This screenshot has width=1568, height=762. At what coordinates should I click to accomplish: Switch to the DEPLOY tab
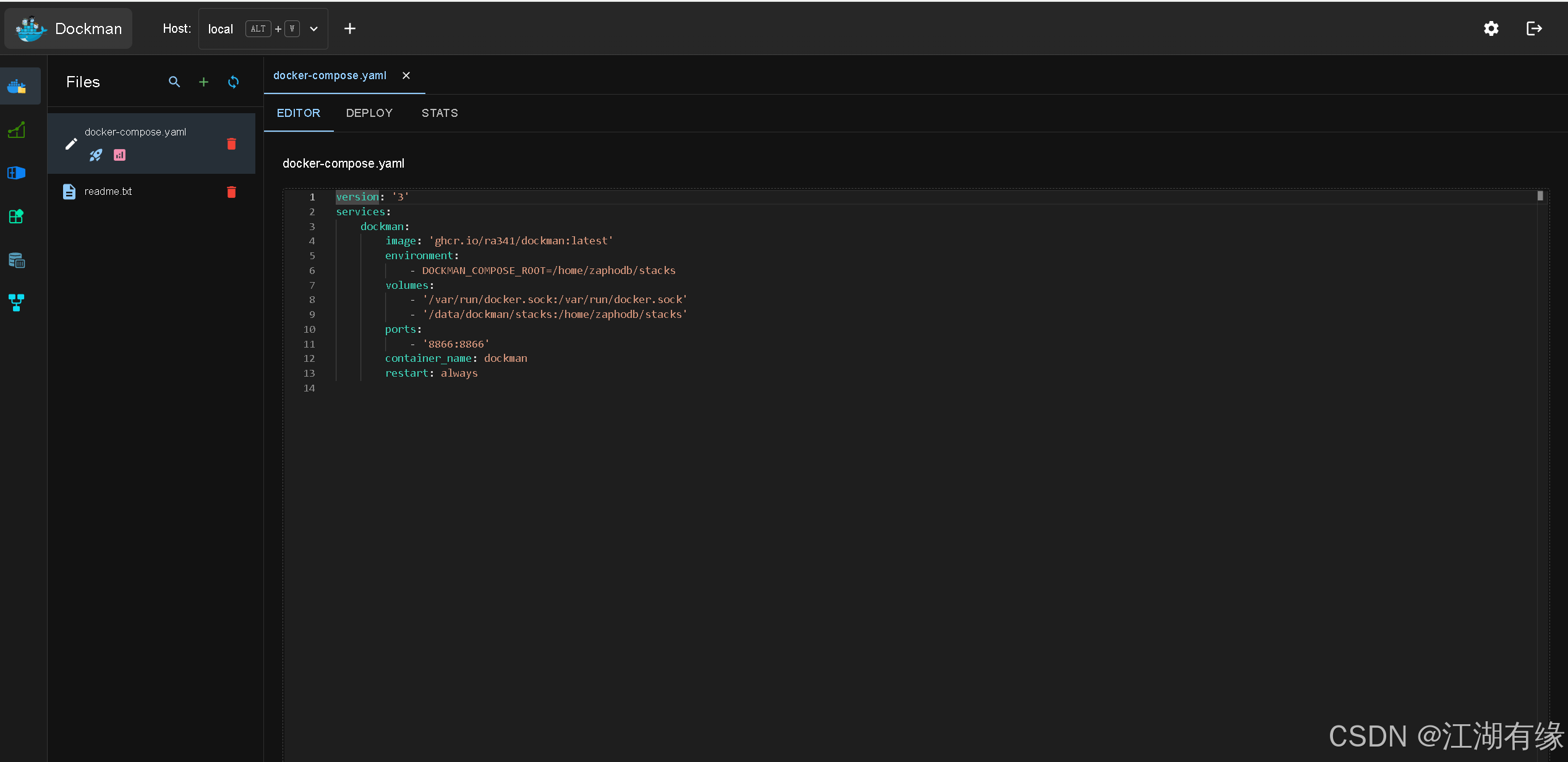[x=369, y=113]
